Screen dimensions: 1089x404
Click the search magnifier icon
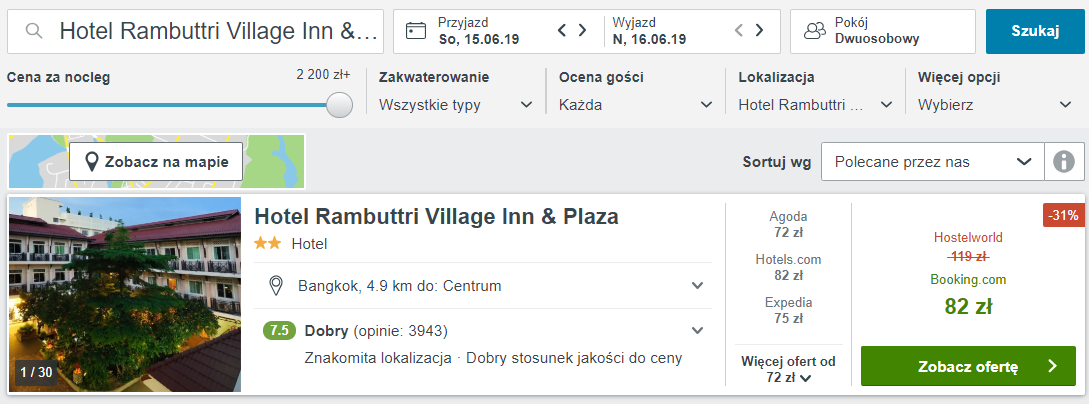click(34, 31)
